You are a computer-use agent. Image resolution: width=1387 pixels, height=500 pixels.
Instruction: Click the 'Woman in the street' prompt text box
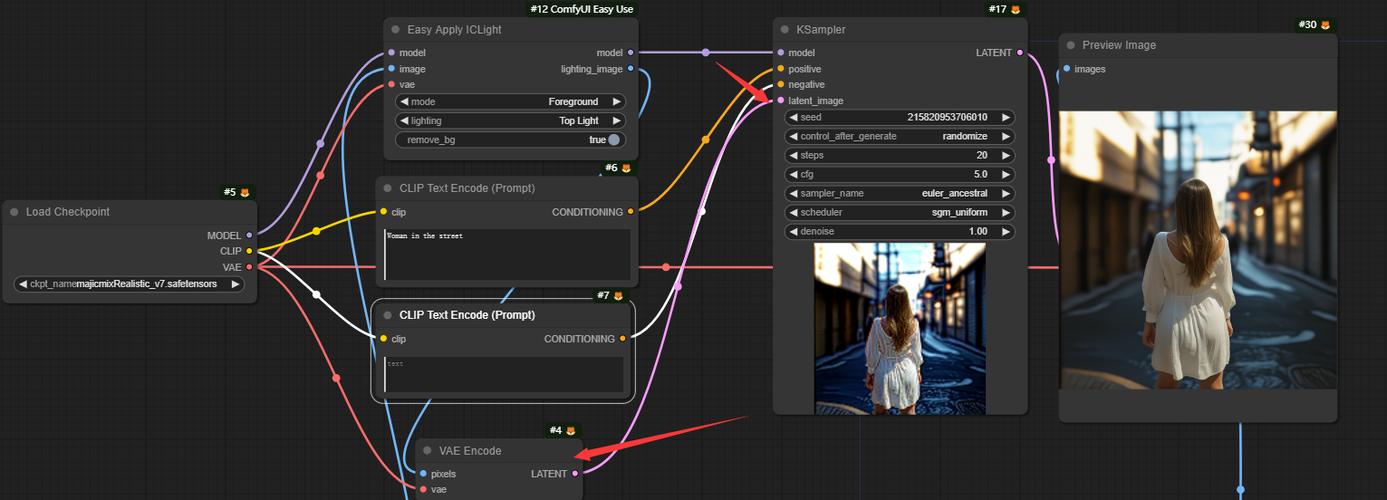tap(507, 254)
